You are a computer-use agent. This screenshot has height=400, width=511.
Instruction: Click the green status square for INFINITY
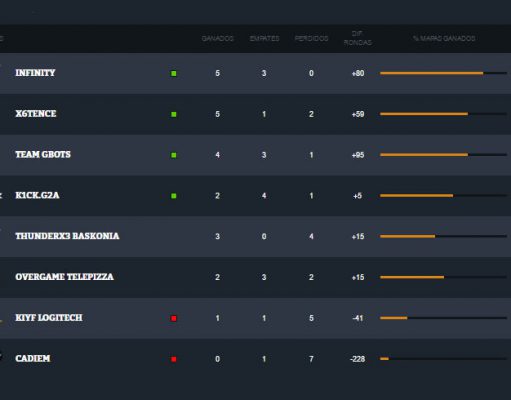click(174, 73)
